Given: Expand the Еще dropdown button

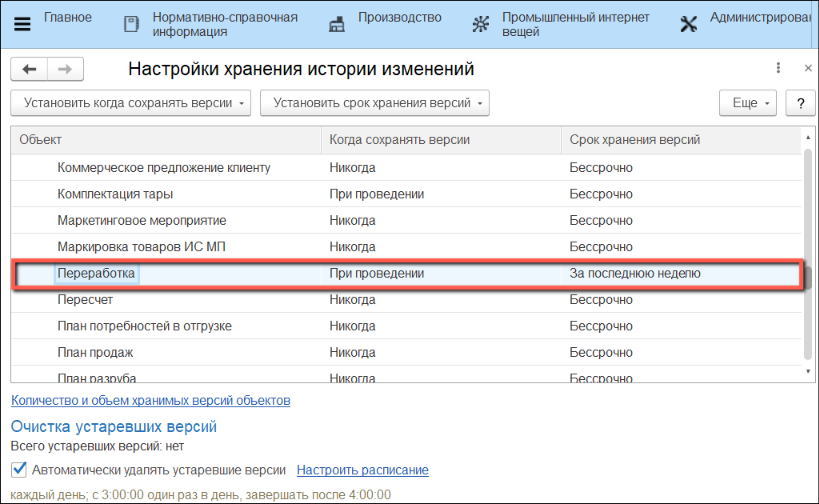Looking at the screenshot, I should point(747,103).
